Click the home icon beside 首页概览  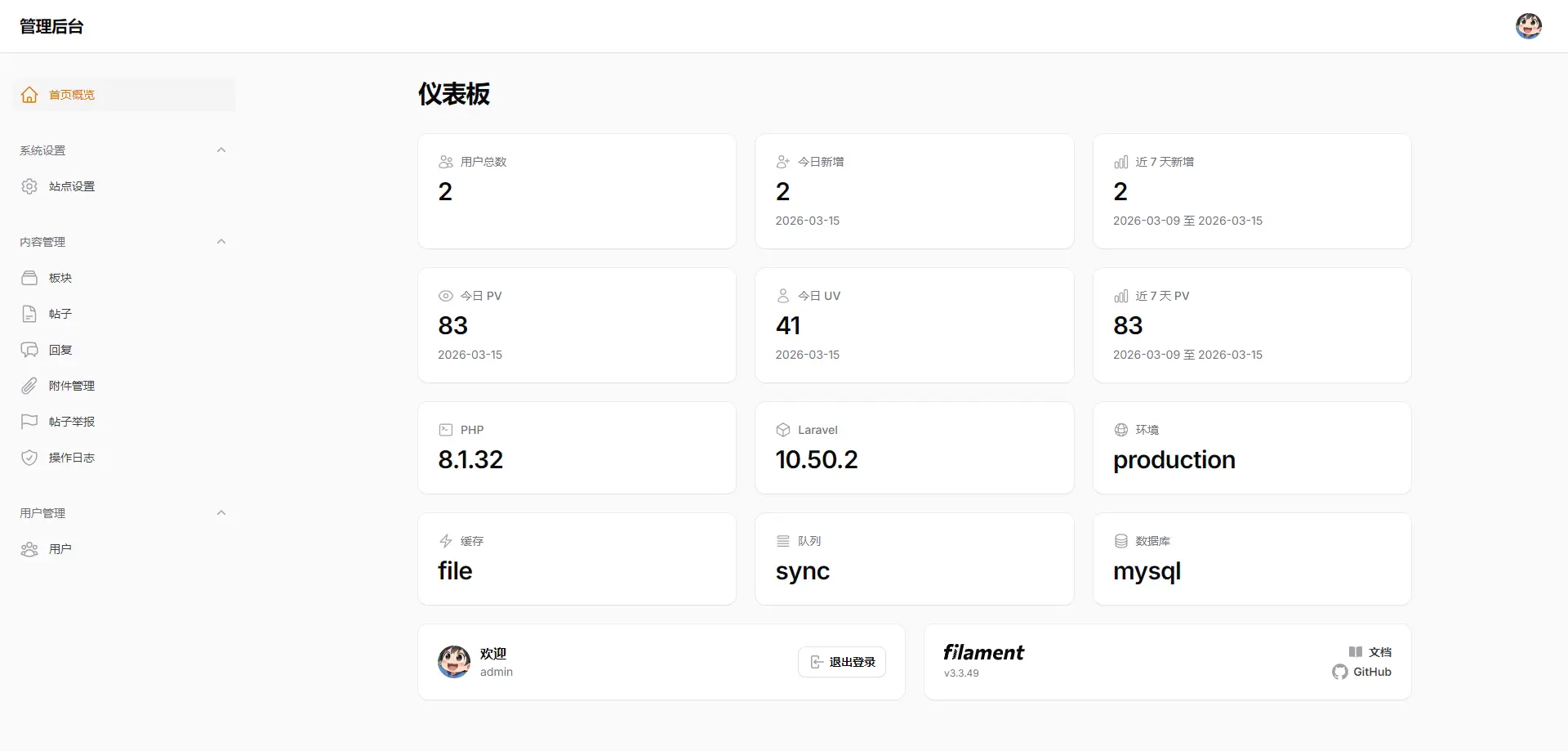coord(29,95)
